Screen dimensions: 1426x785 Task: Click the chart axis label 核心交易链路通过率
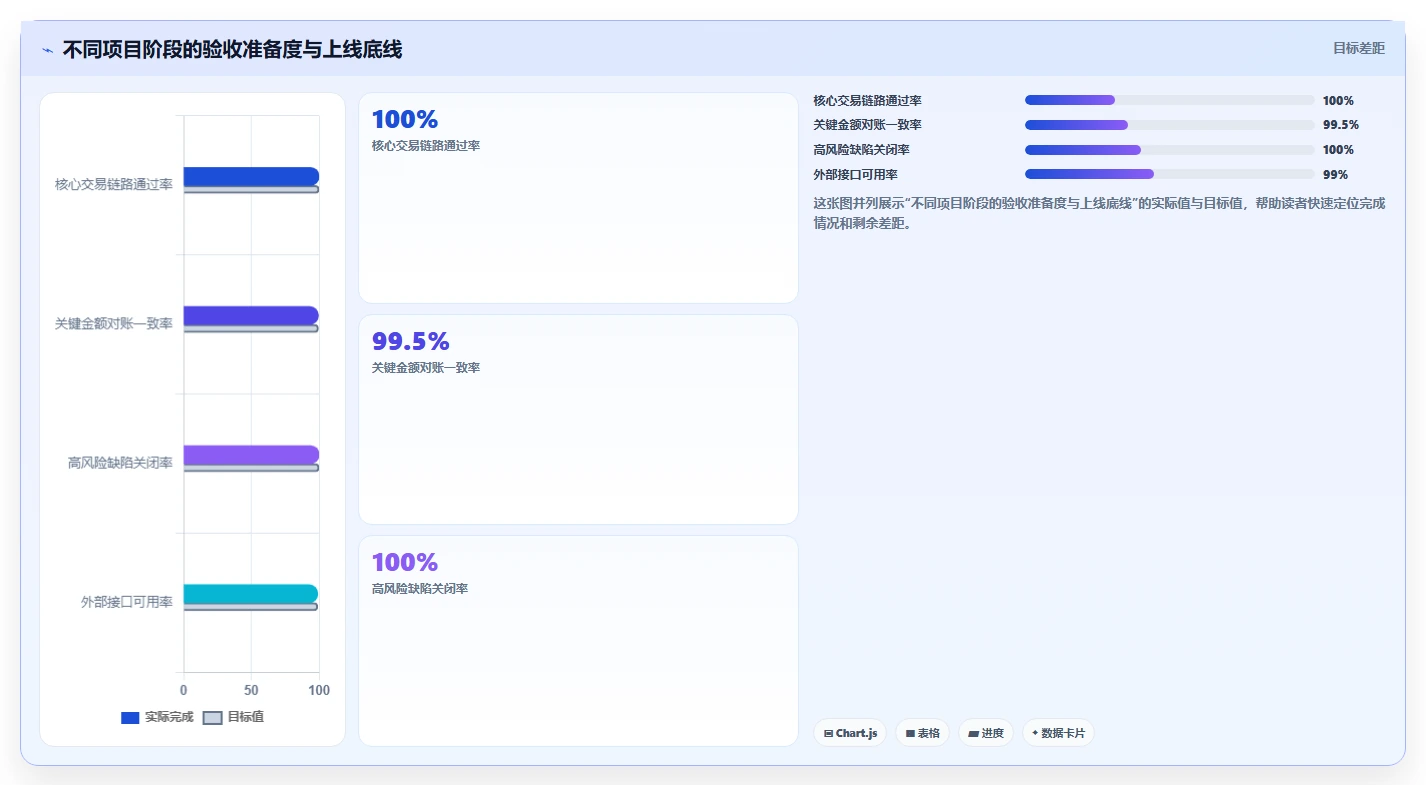pos(114,184)
